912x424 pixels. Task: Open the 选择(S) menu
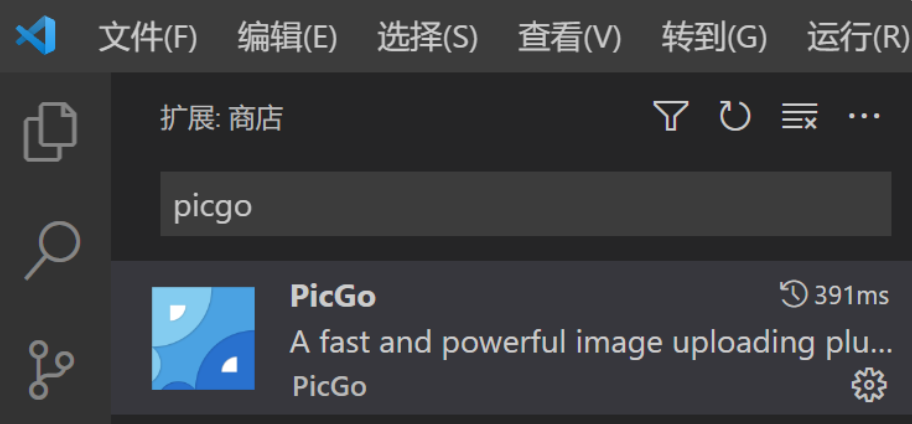point(428,38)
